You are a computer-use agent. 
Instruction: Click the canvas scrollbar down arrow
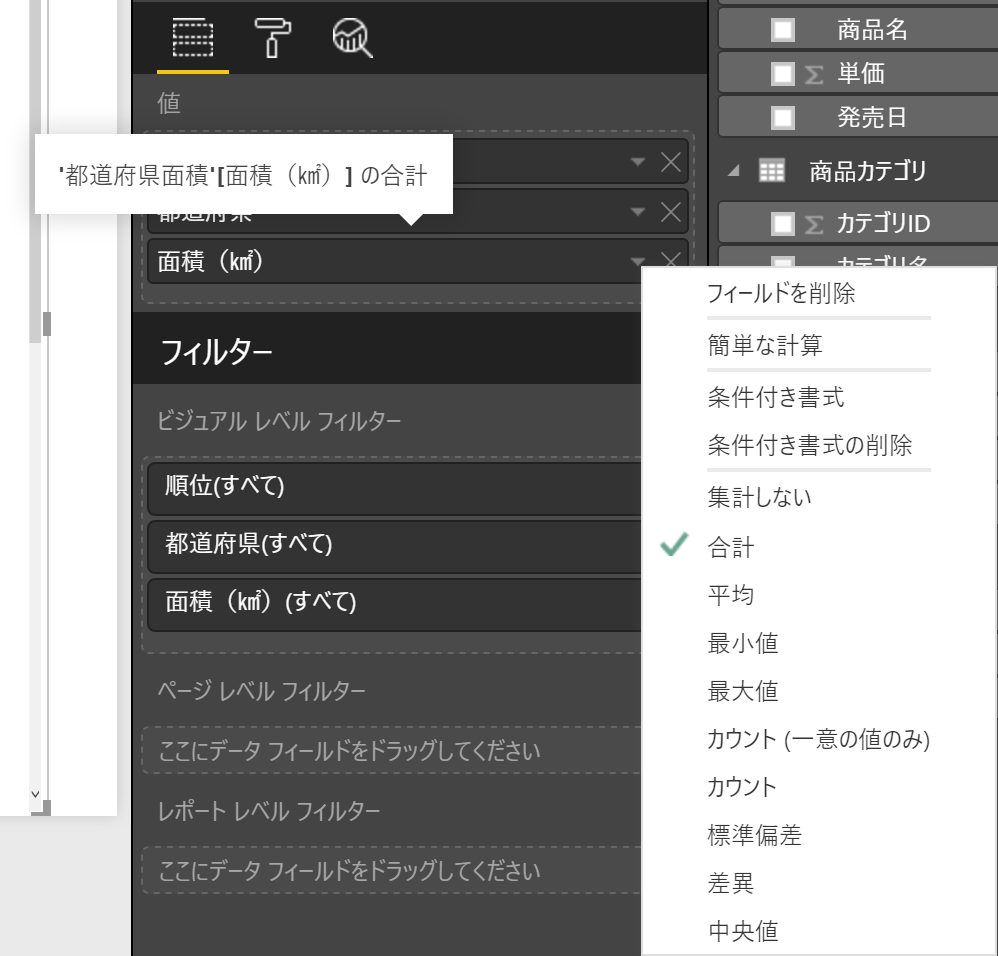(x=35, y=794)
